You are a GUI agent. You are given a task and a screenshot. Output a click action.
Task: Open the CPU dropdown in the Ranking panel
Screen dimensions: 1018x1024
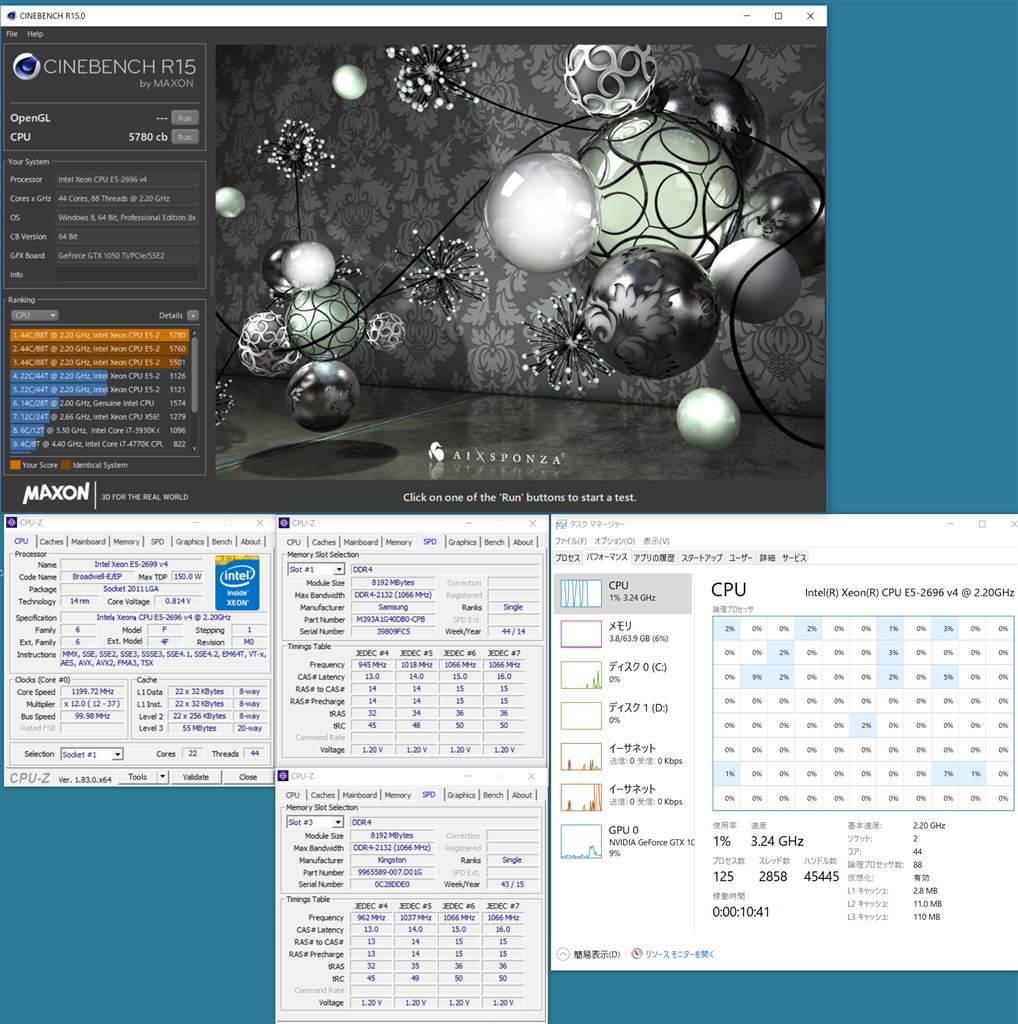[35, 315]
